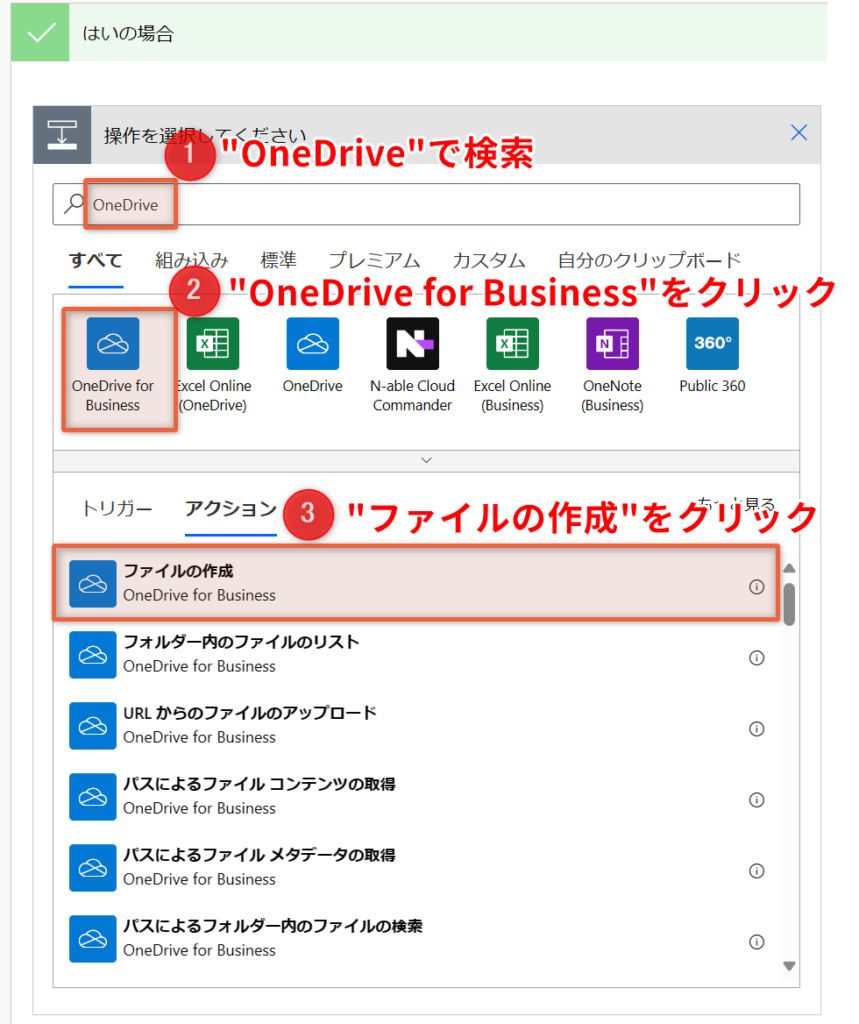Viewport: 859px width, 1024px height.
Task: Show info for ファイルの作成 action
Action: [756, 586]
